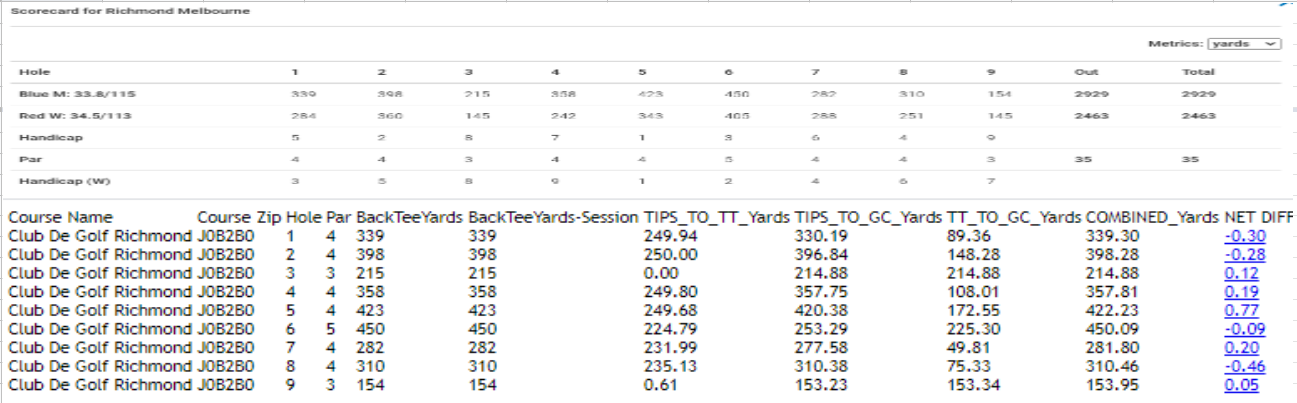Follow the -0.09 NET DIFF link

tap(1241, 330)
